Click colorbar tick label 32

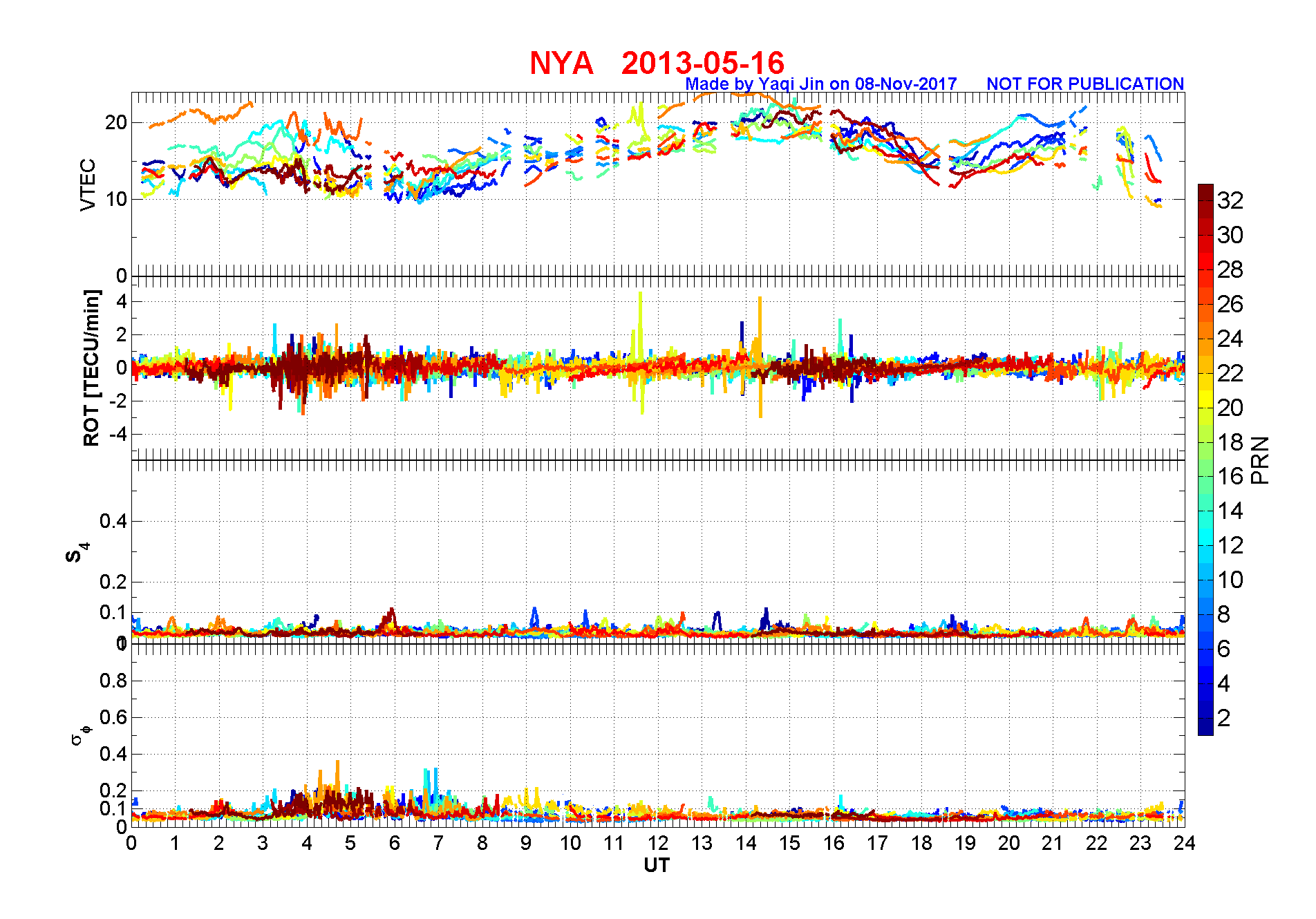coord(1230,200)
